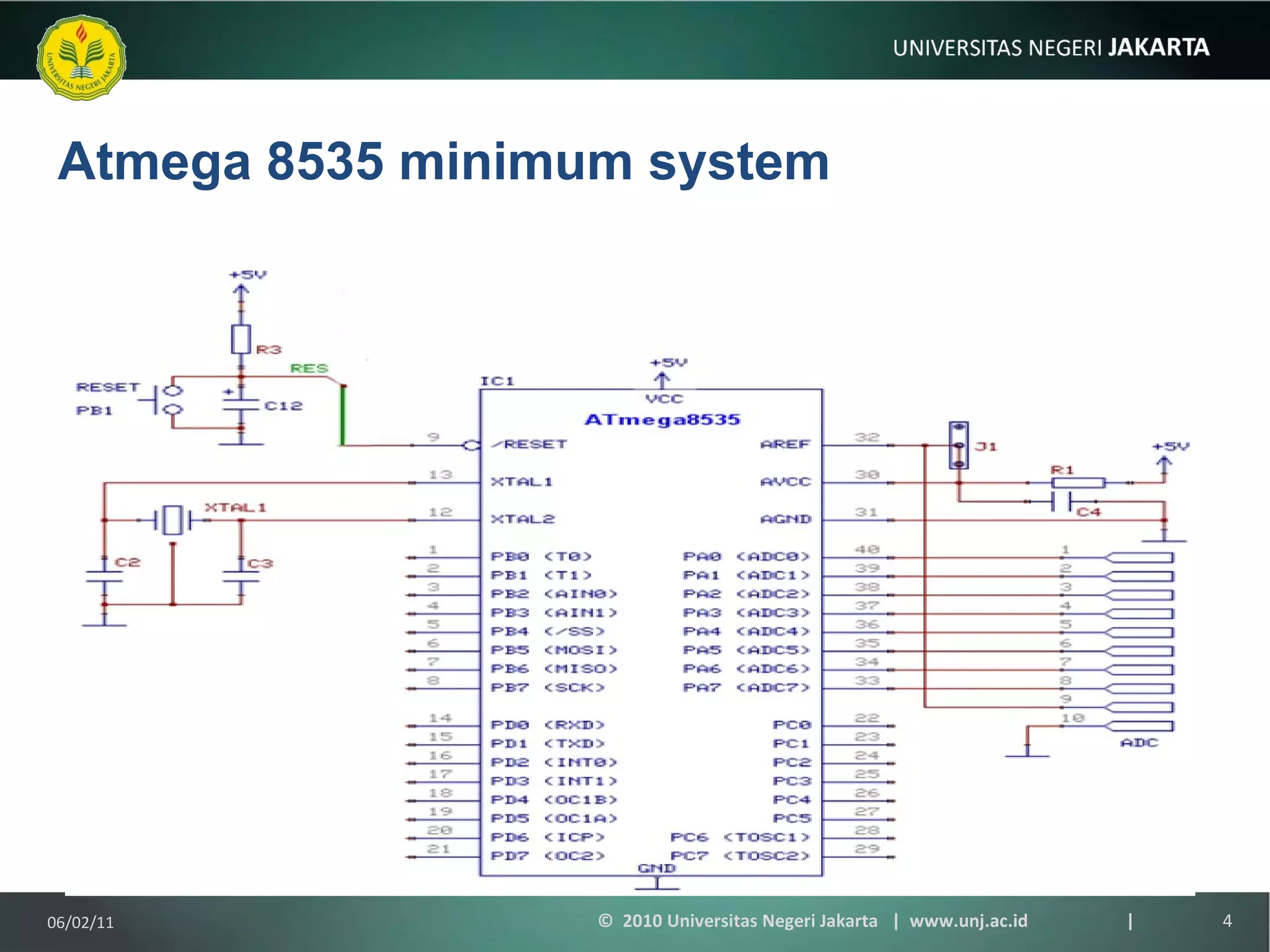Screen dimensions: 1270x952
Task: Click the www.unj.ac.id footer link
Action: tap(968, 920)
